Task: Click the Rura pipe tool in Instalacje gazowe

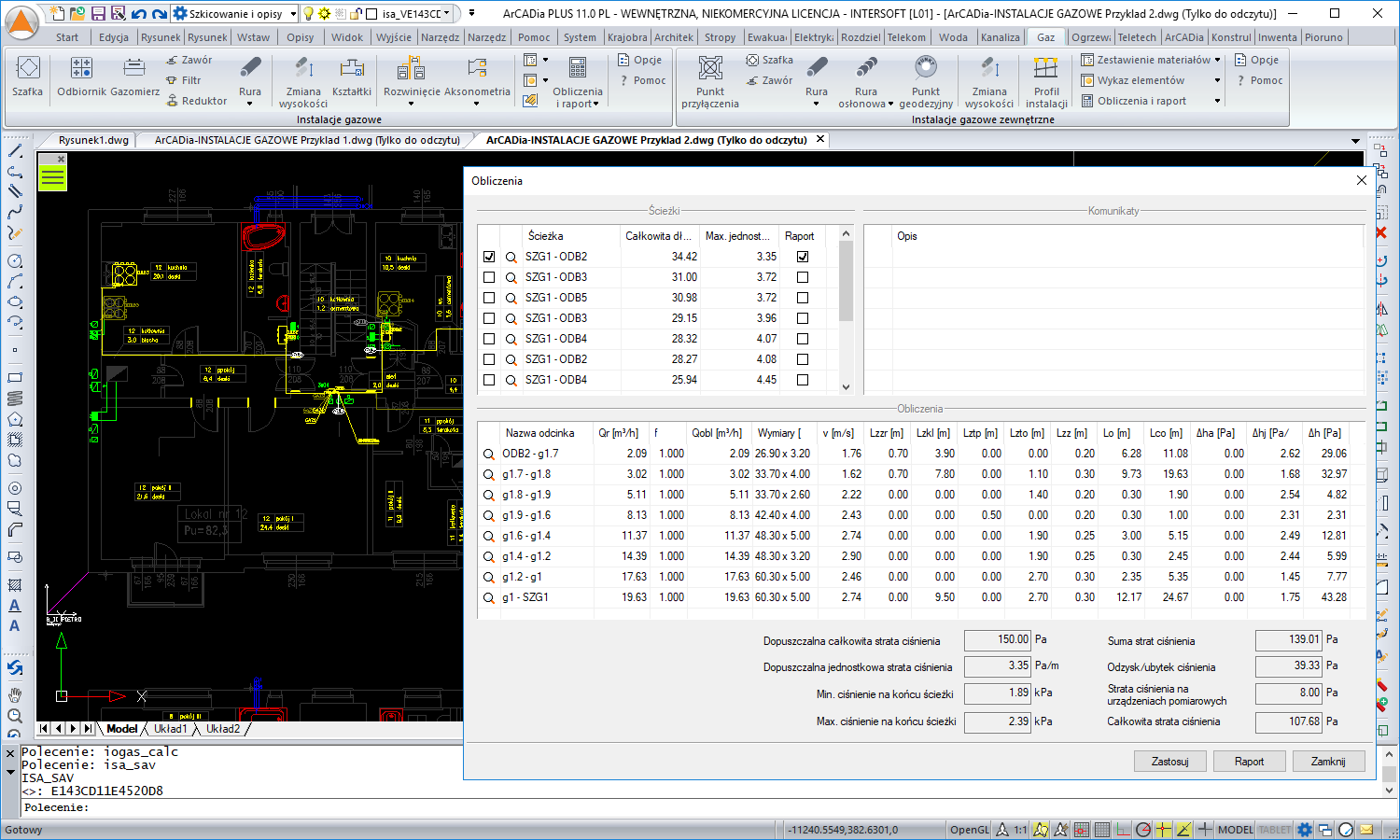Action: (250, 73)
